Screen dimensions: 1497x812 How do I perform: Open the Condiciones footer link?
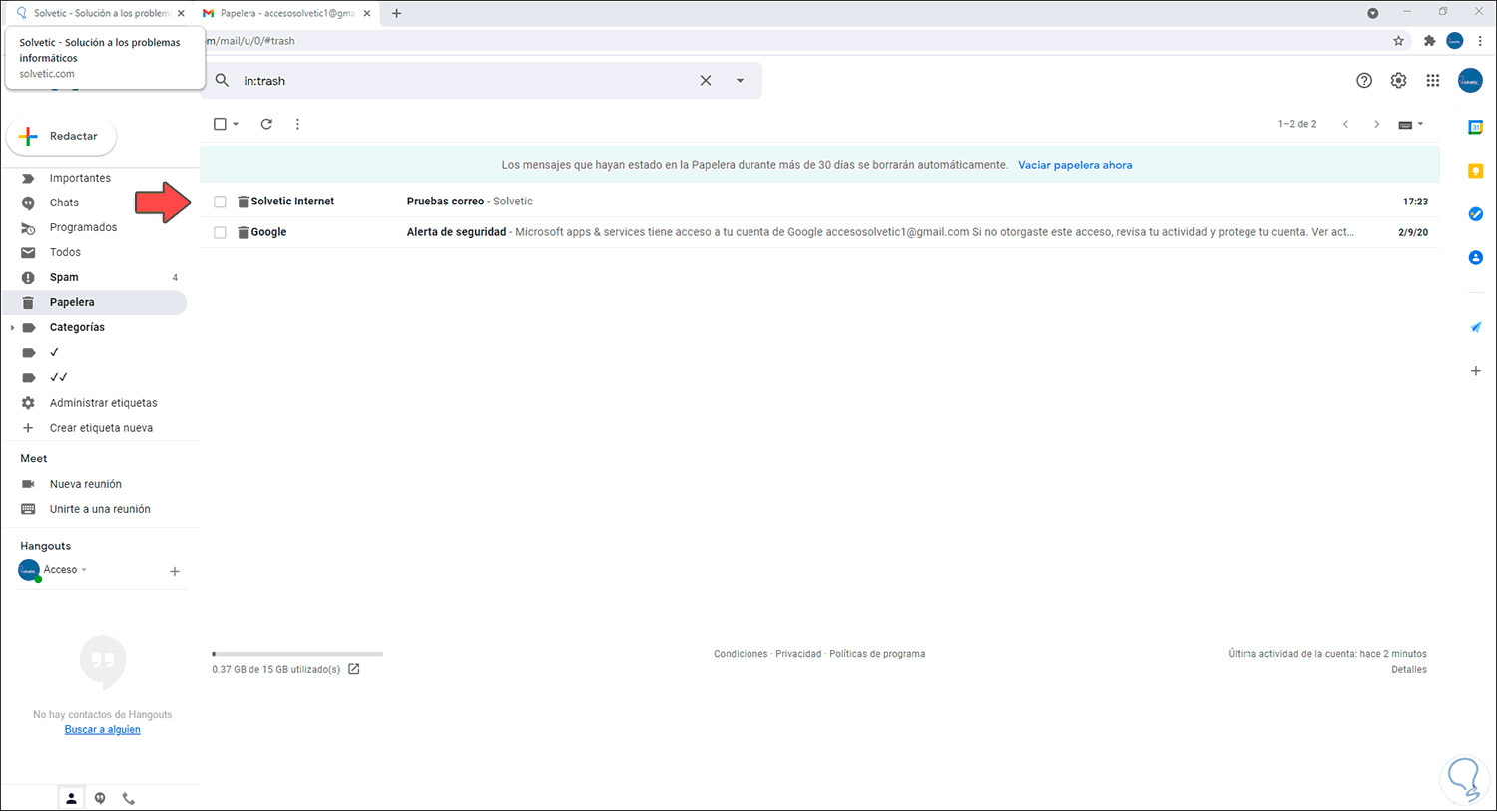click(x=741, y=654)
